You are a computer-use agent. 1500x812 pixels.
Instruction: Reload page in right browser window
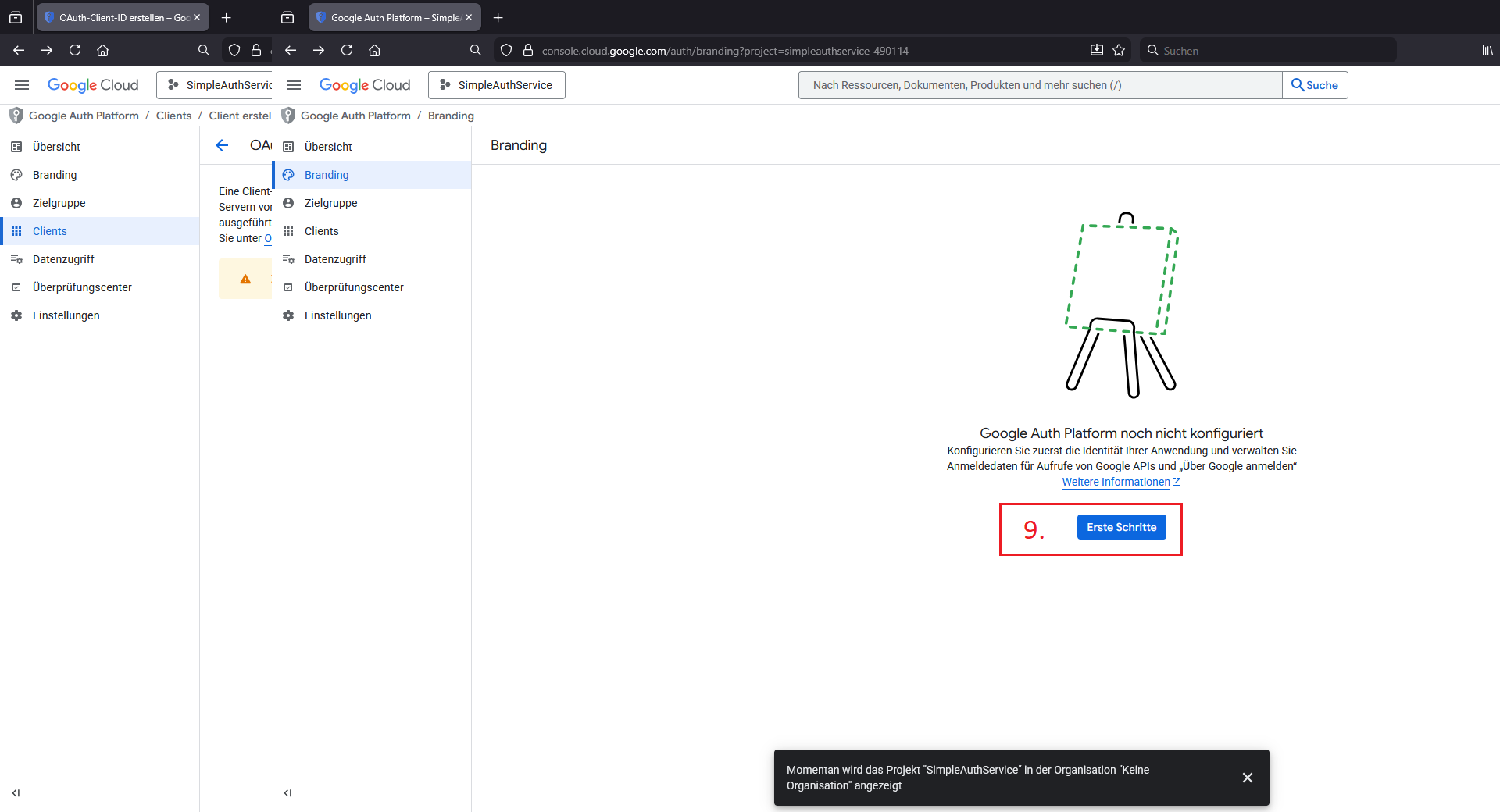click(x=347, y=50)
